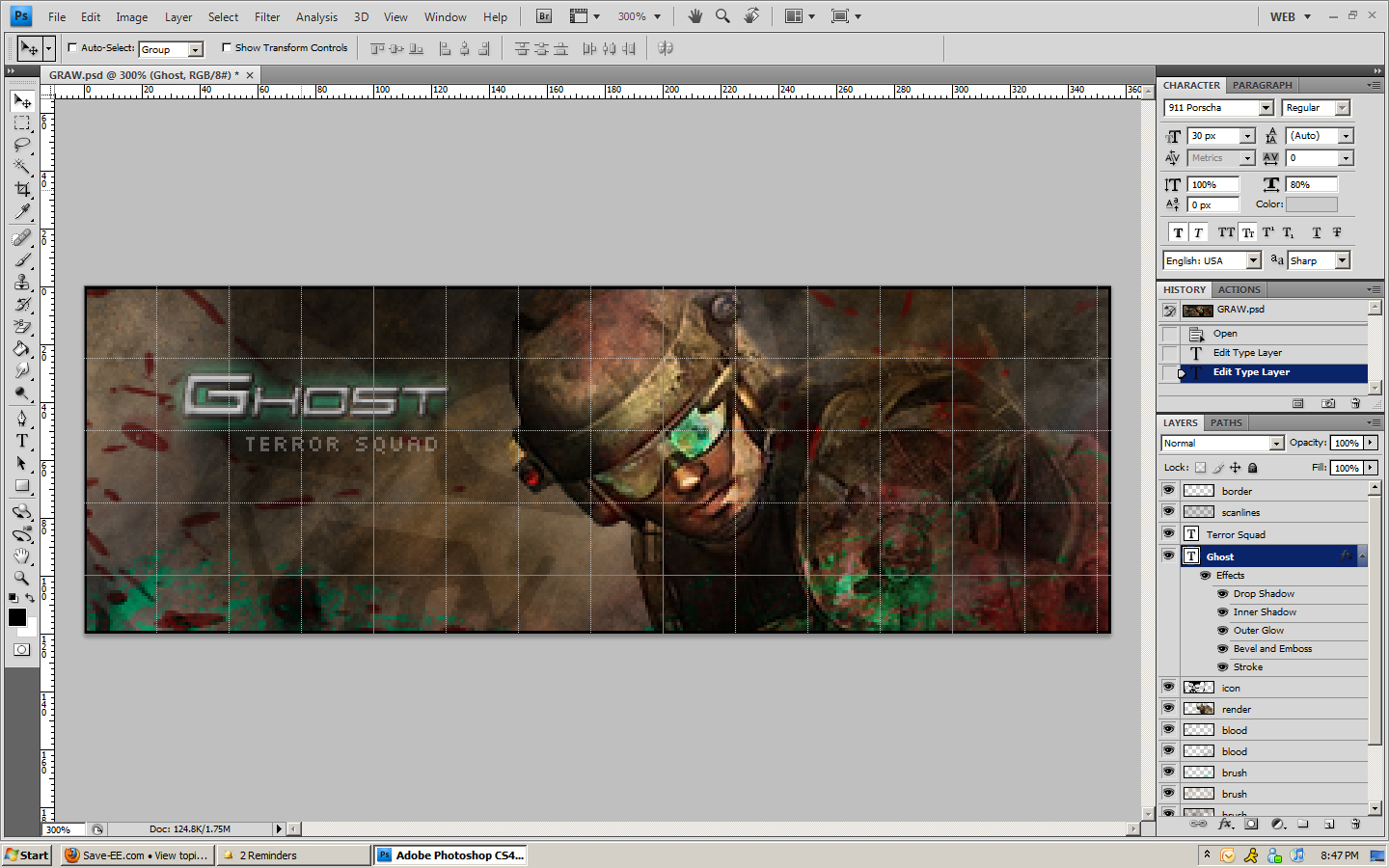
Task: Open the layer blend mode dropdown
Action: point(1276,444)
